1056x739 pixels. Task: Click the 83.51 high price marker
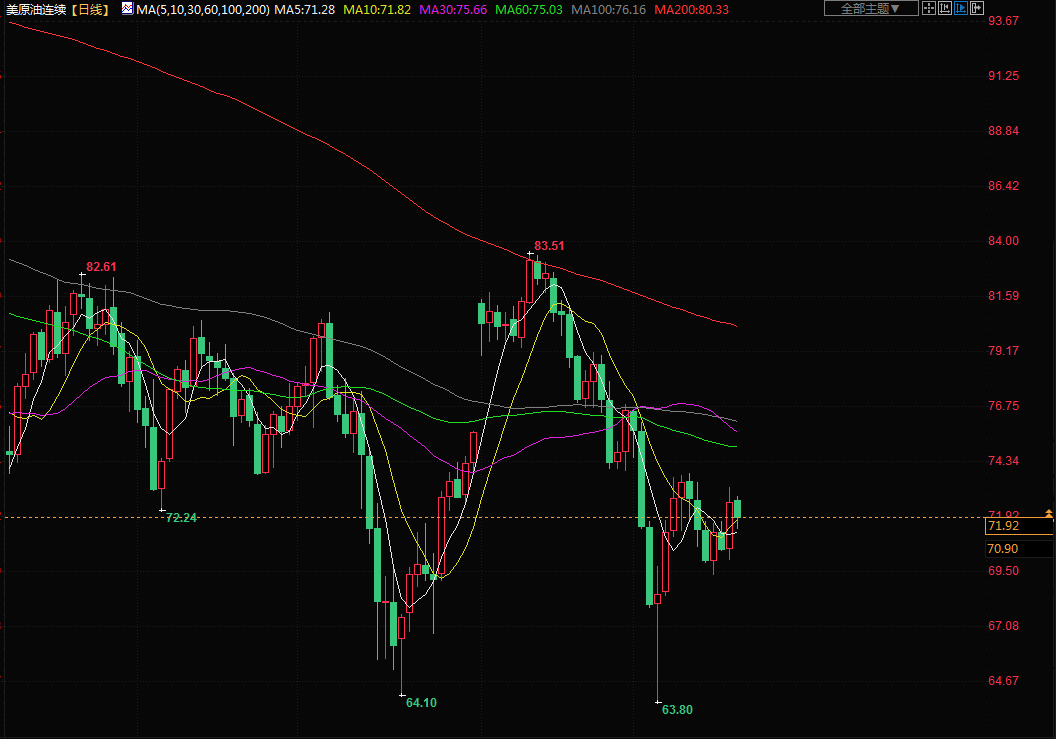point(549,246)
